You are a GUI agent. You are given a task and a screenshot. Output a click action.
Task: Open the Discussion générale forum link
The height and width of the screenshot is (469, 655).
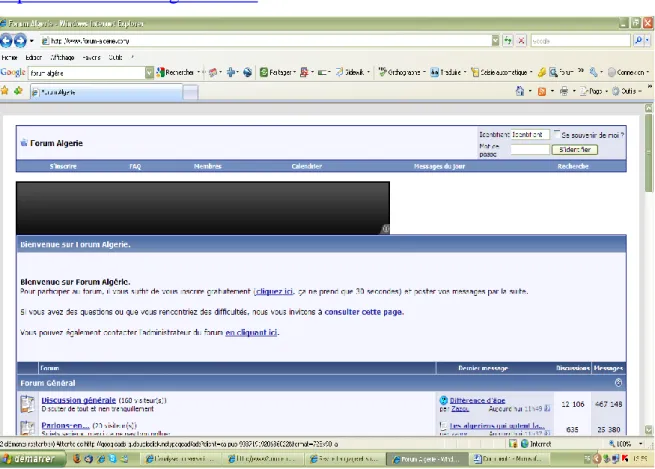pos(79,400)
